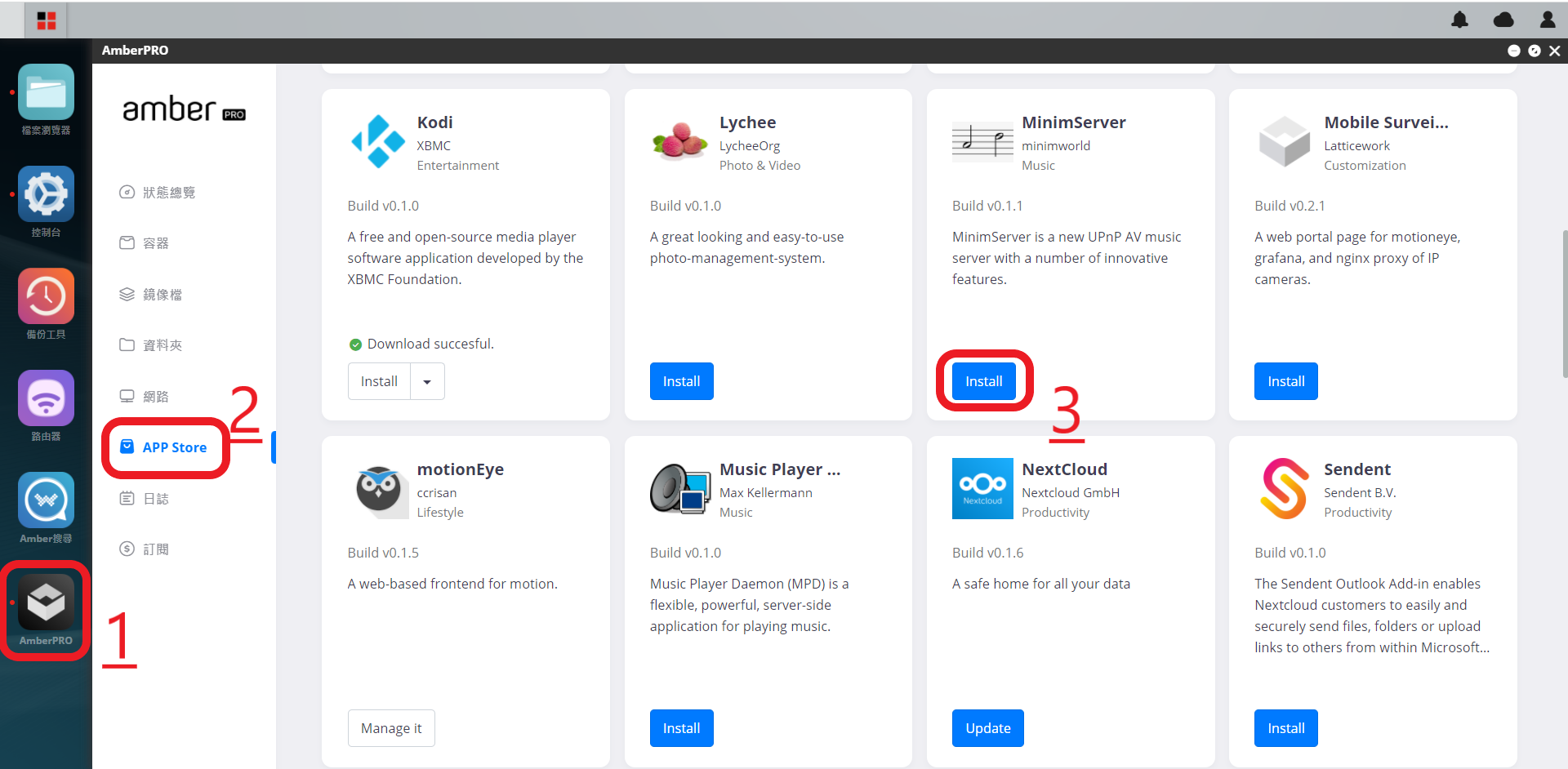Click the Download succesful status text
This screenshot has width=1568, height=769.
[x=430, y=344]
